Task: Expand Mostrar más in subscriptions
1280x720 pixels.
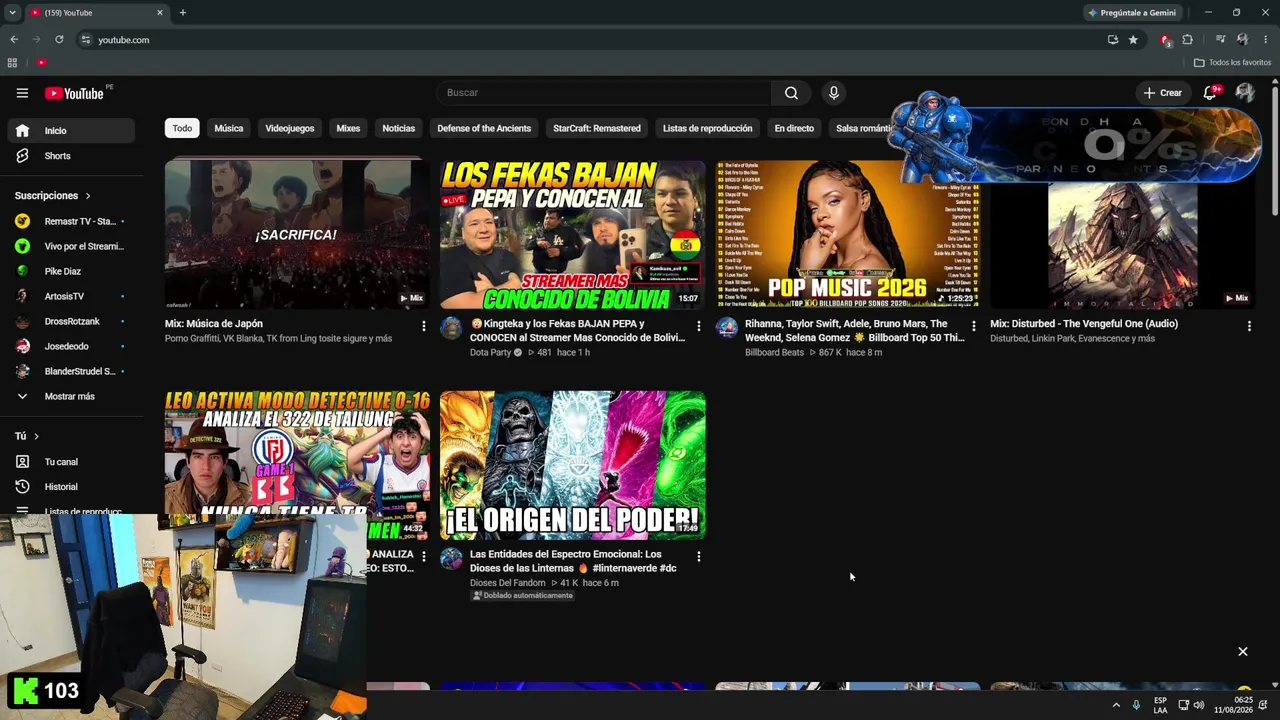Action: [x=70, y=396]
